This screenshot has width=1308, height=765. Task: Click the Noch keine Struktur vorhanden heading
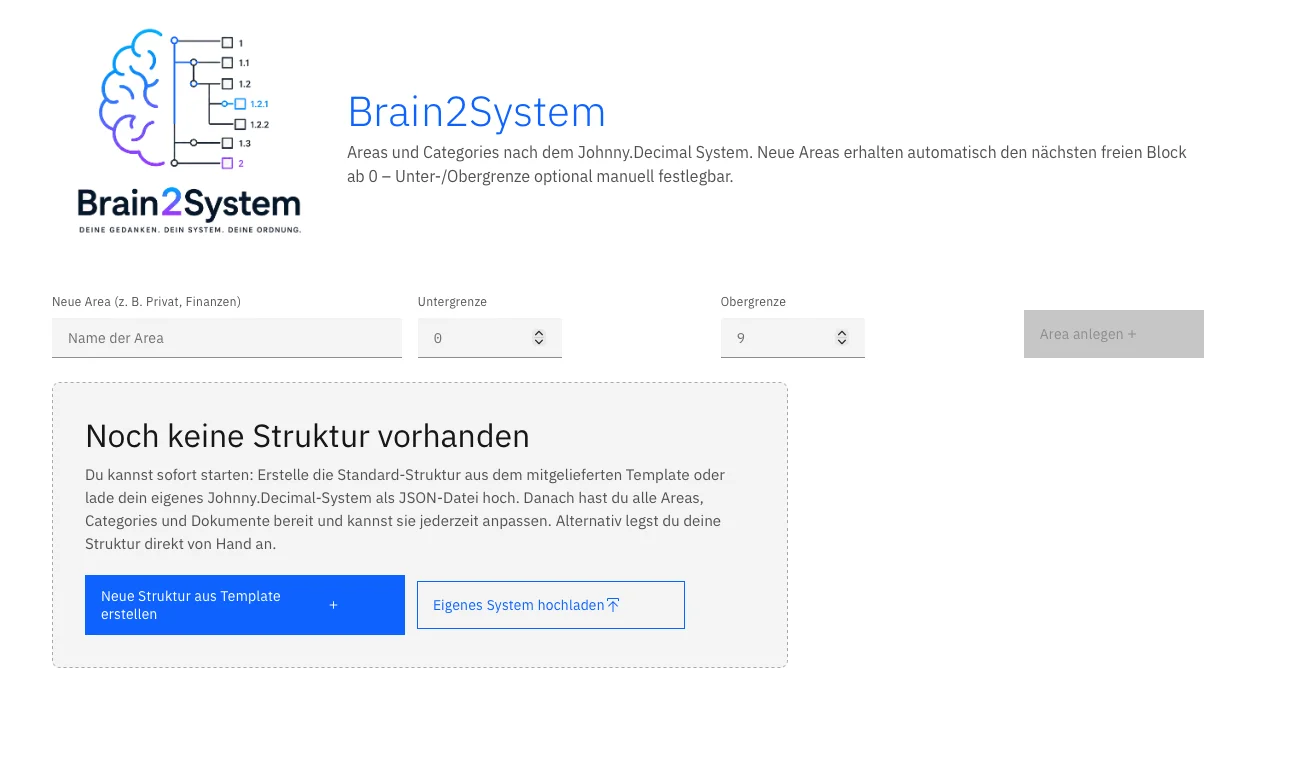(x=307, y=436)
